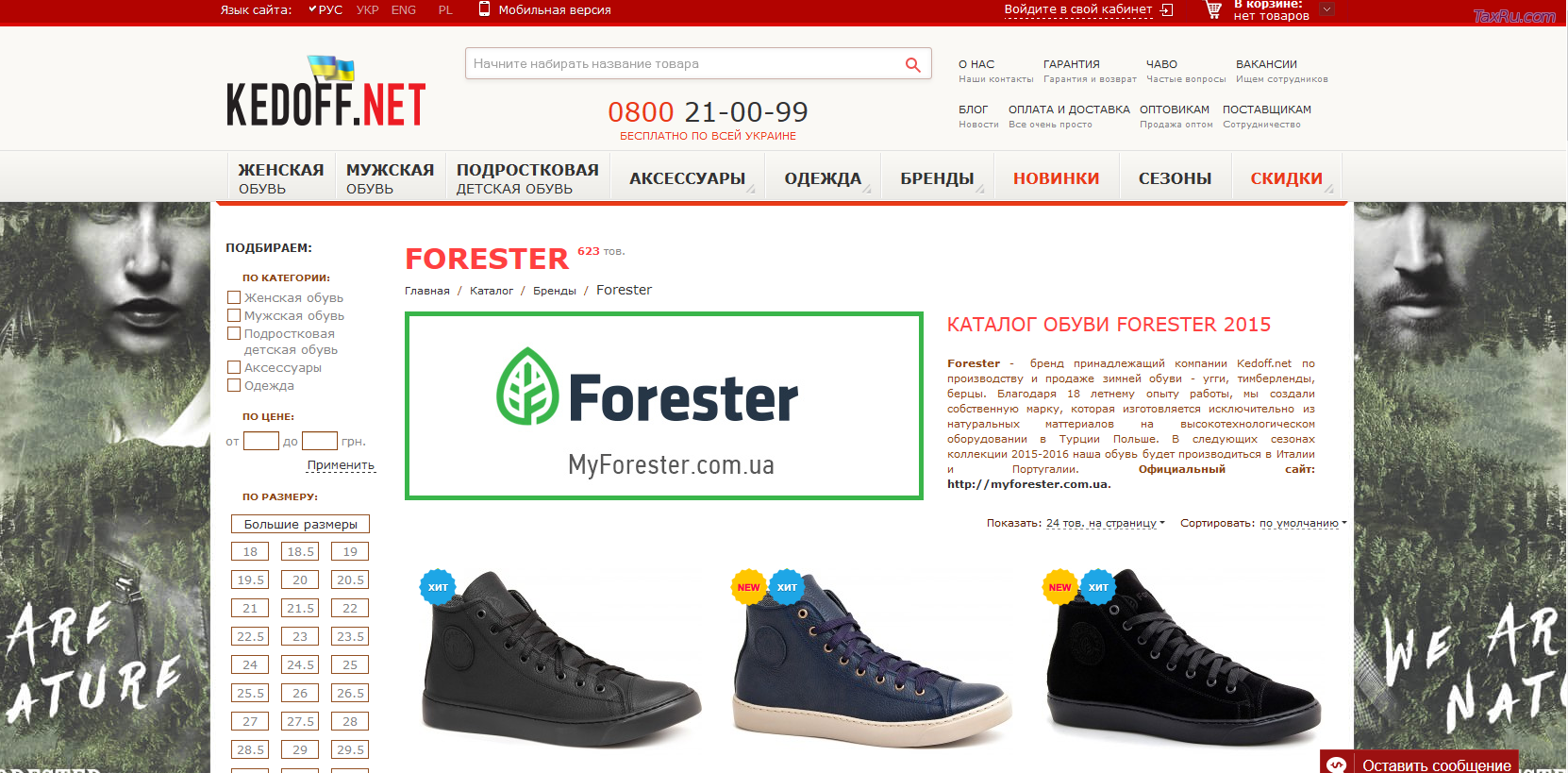The height and width of the screenshot is (773, 1568).
Task: Open the 24 тов. на страницу dropdown
Action: (1105, 523)
